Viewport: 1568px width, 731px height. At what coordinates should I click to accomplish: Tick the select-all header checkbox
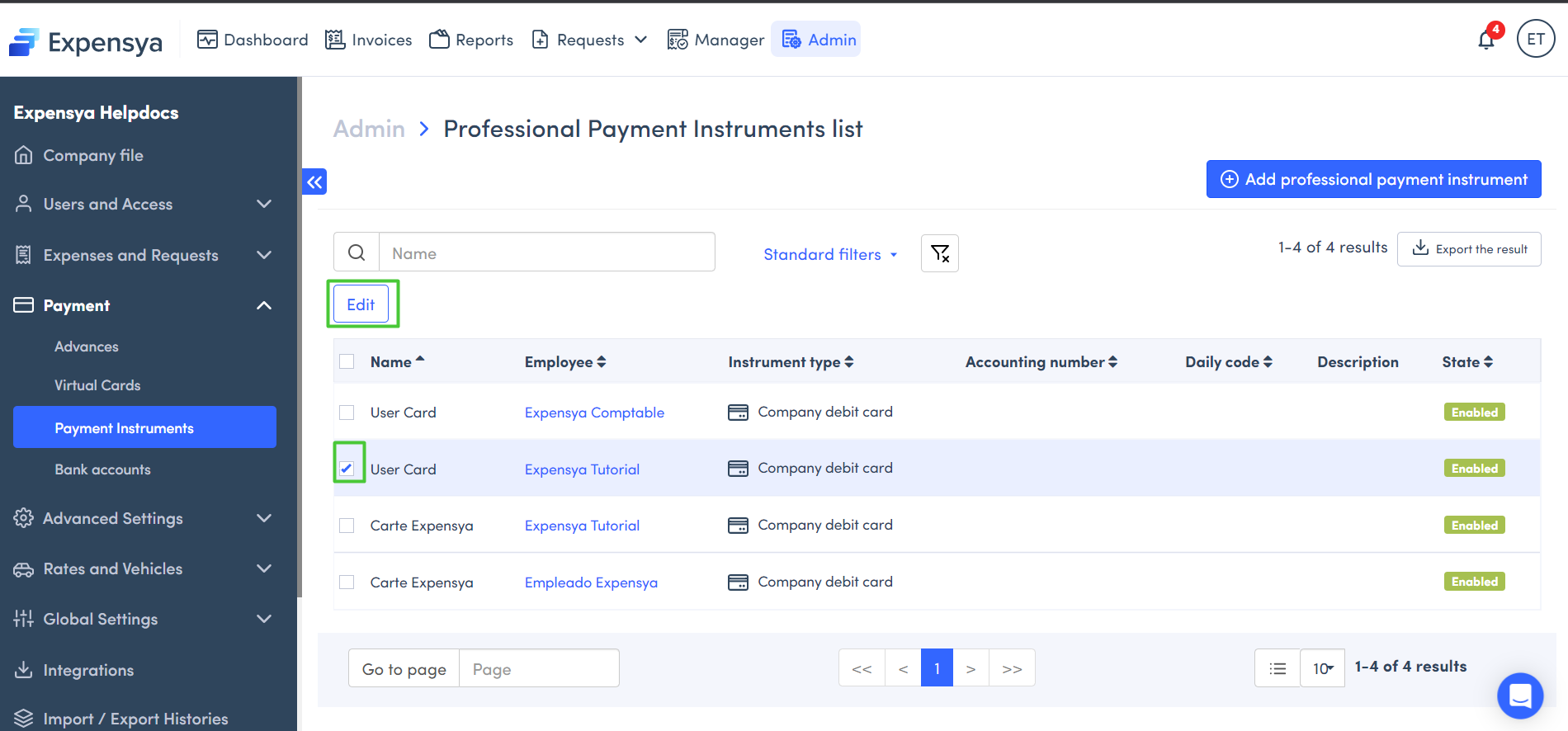[347, 361]
